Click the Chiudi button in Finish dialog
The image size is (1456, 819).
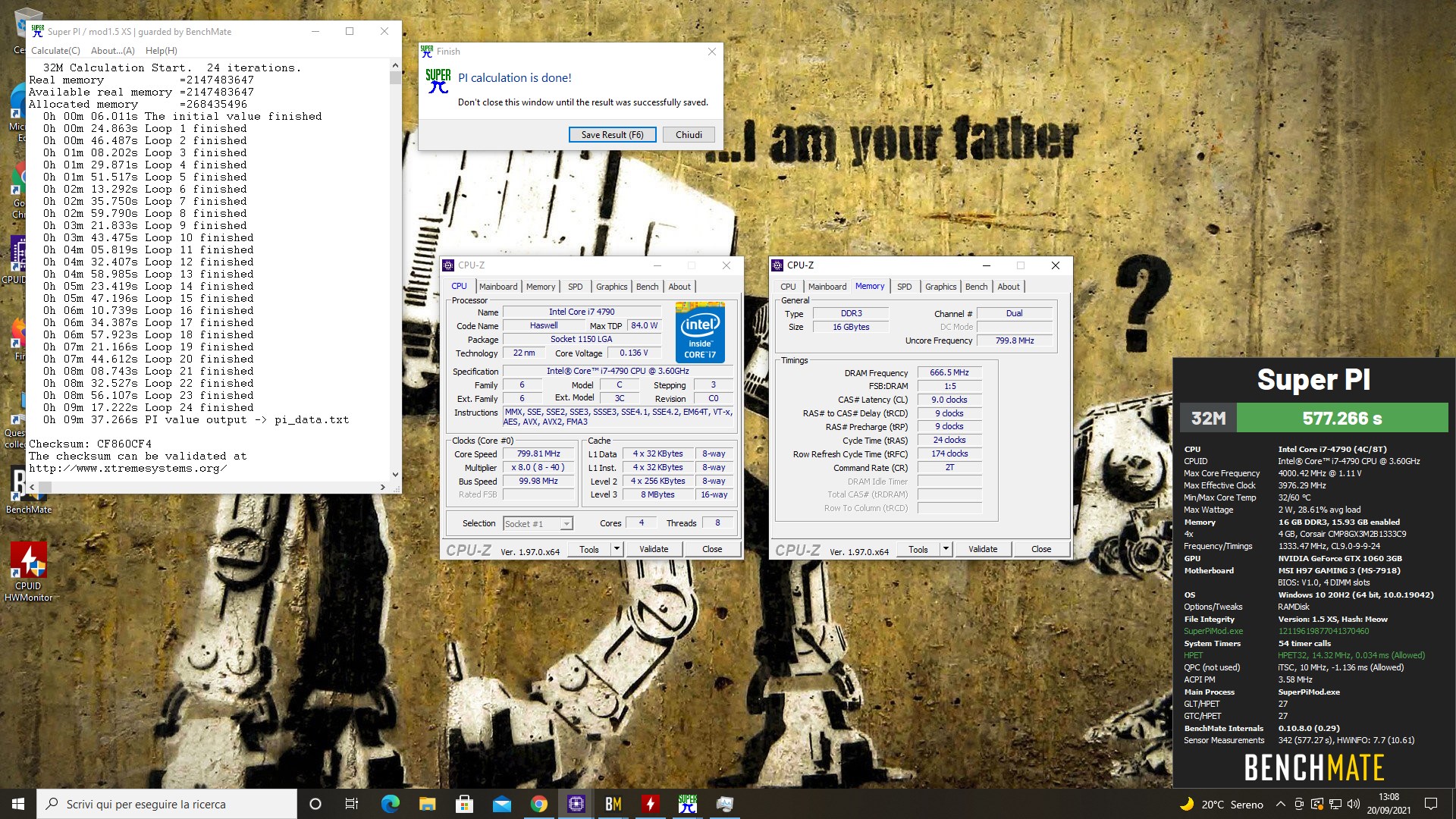(x=689, y=135)
